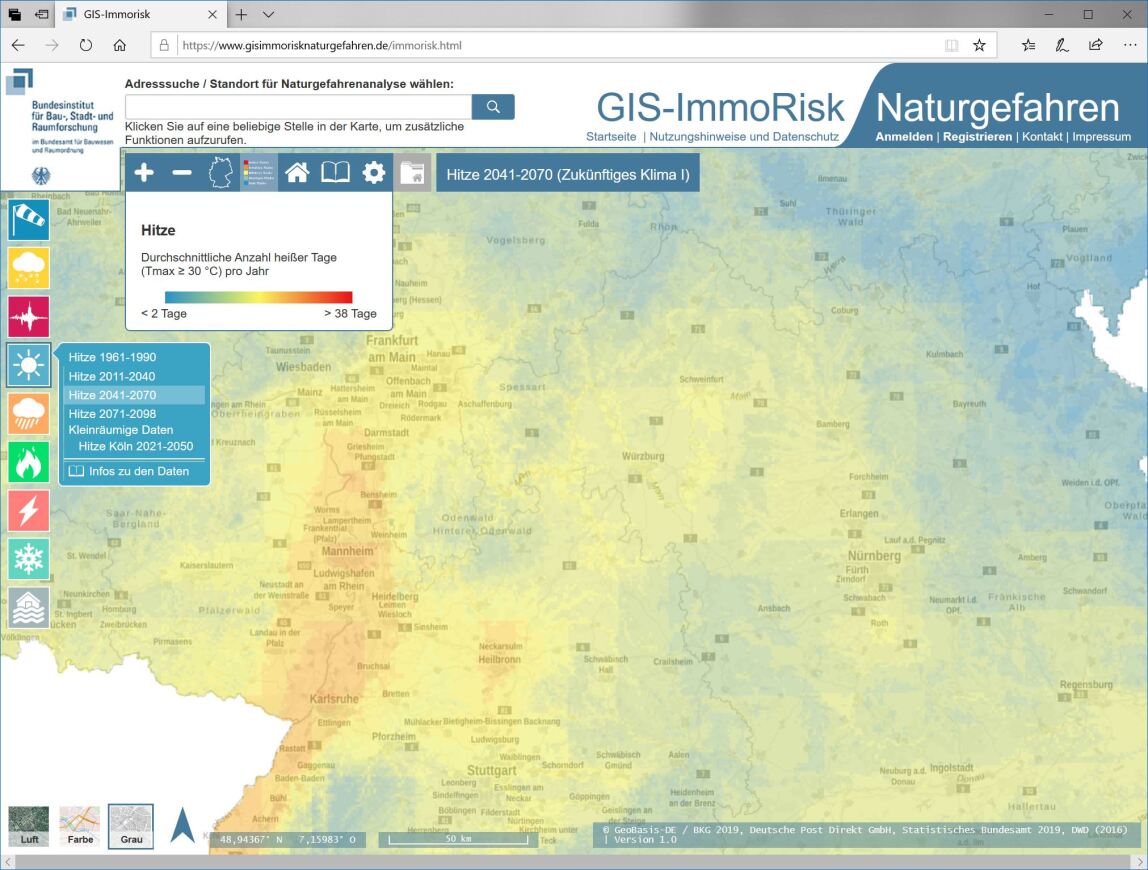Choose Hitze 1961-1990 layer
The image size is (1148, 870).
pos(113,357)
